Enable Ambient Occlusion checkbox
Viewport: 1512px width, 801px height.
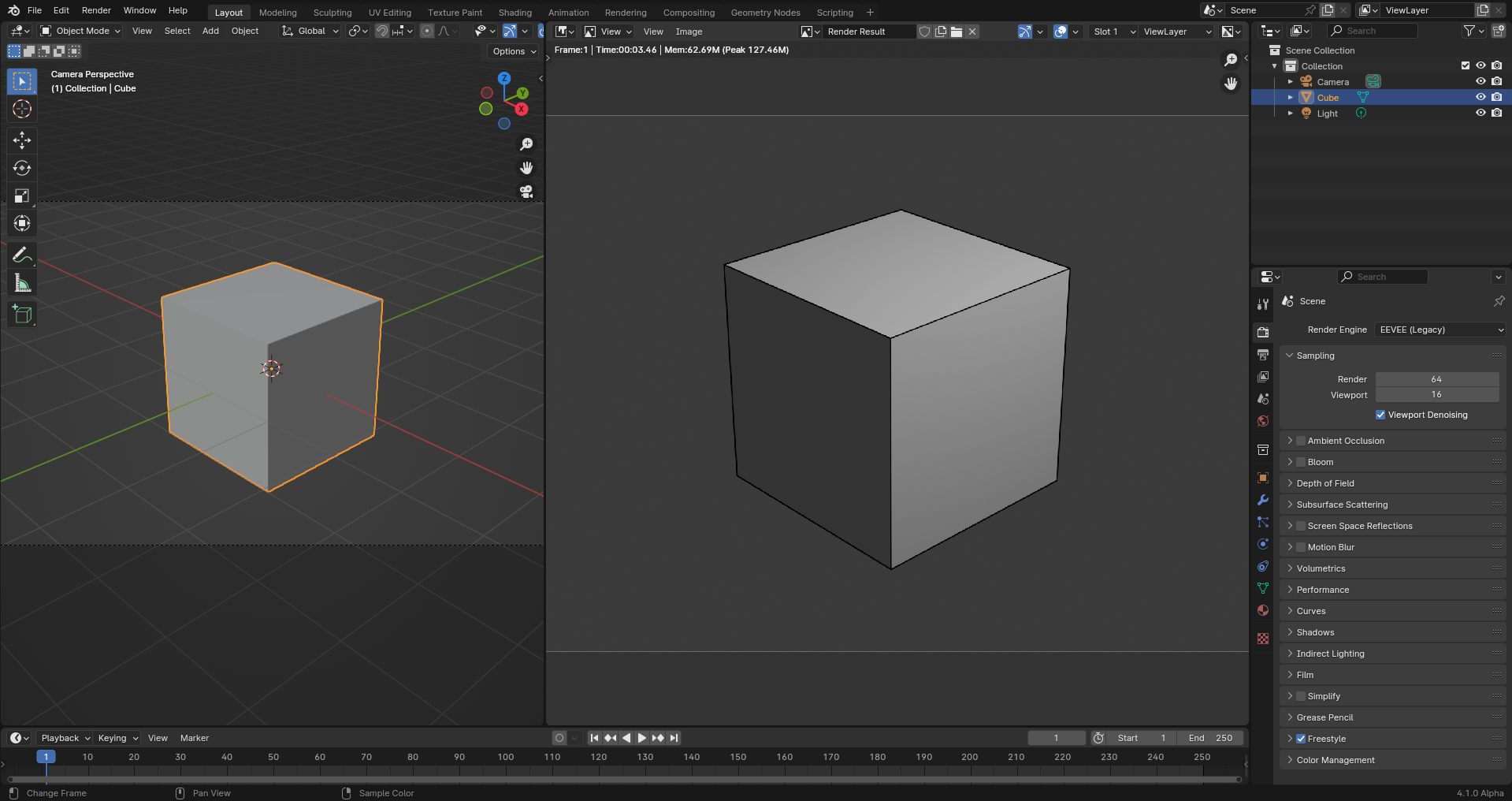1301,441
